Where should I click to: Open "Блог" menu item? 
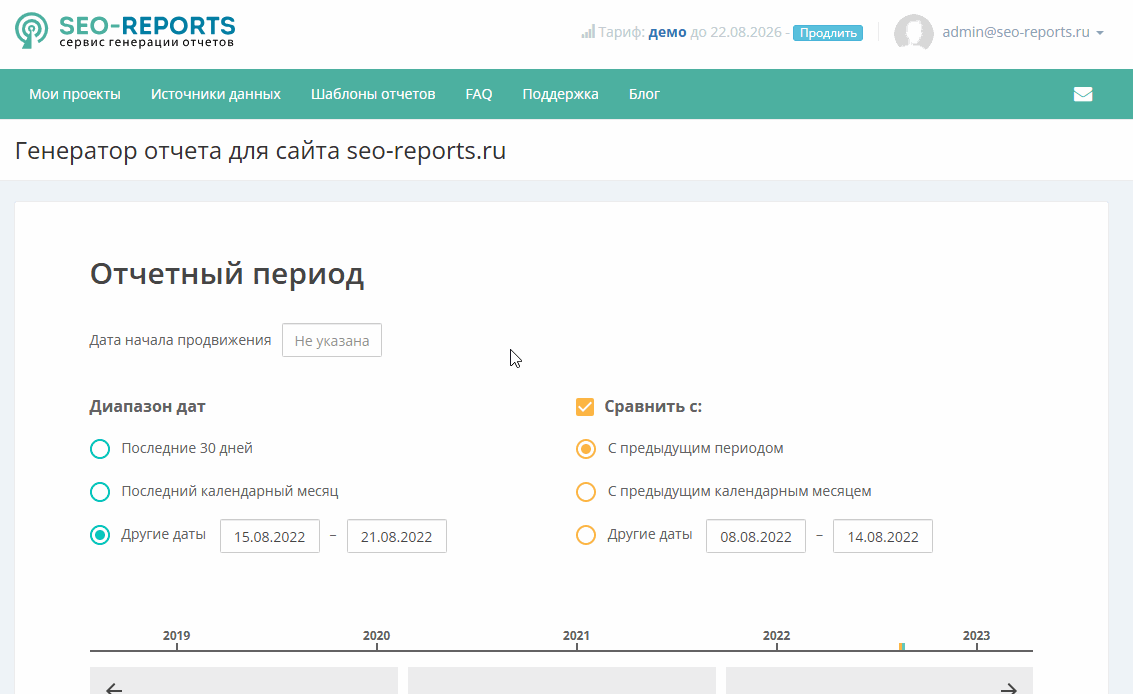(644, 94)
